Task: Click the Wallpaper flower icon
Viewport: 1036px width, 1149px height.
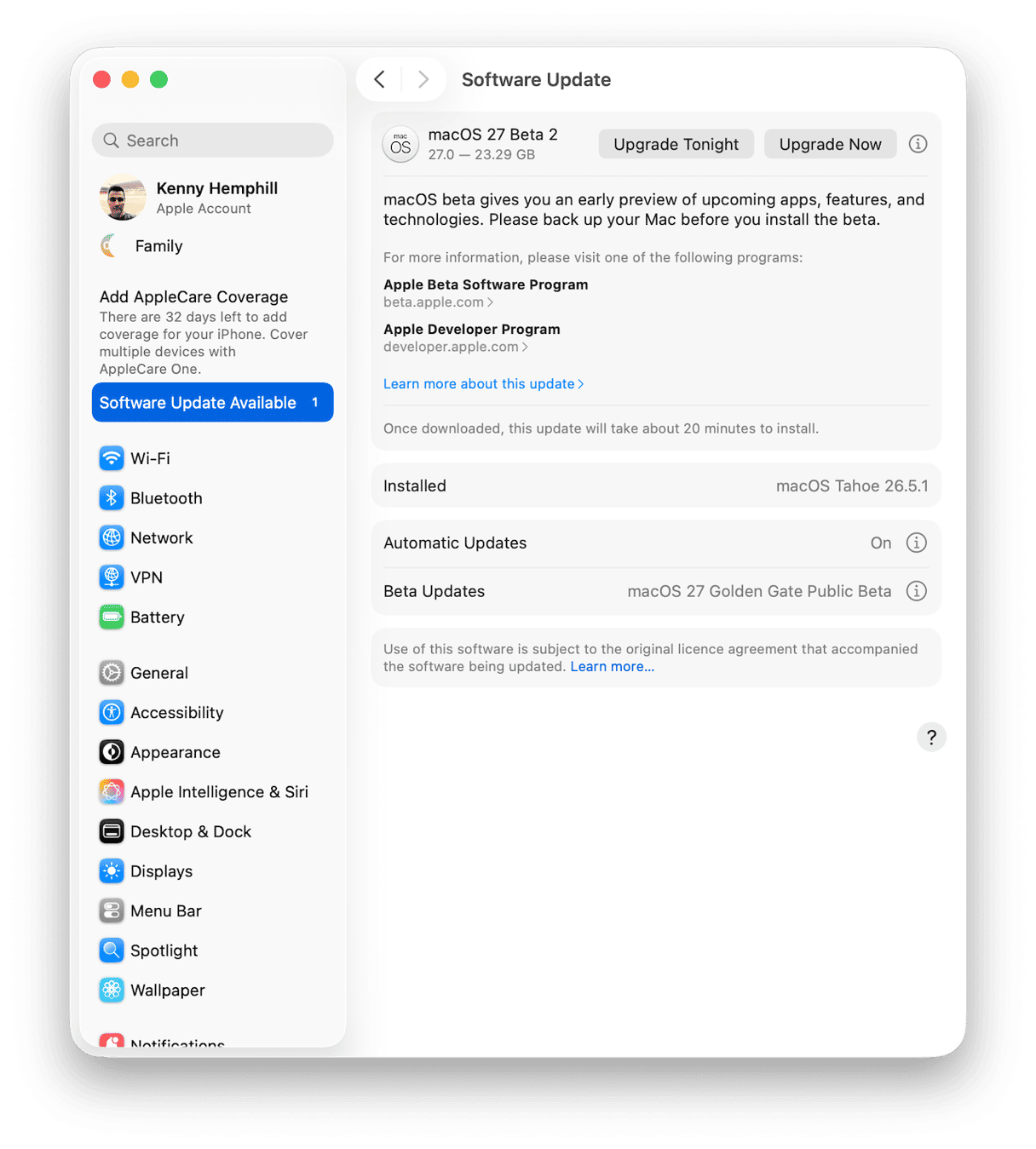Action: [112, 990]
